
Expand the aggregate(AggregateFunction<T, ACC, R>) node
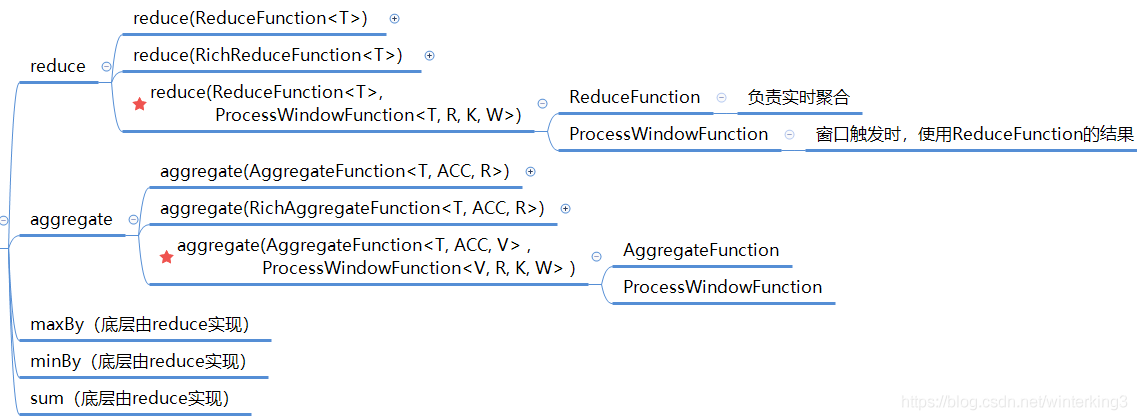(530, 172)
